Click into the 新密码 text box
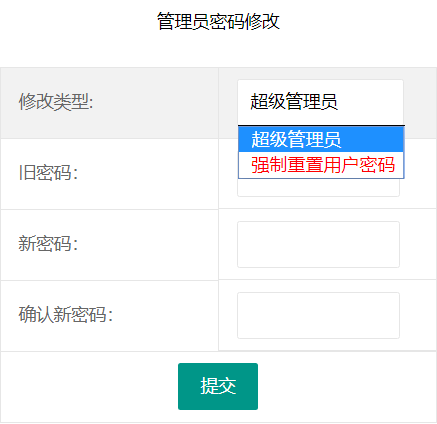Viewport: 437px width, 424px height. point(318,244)
